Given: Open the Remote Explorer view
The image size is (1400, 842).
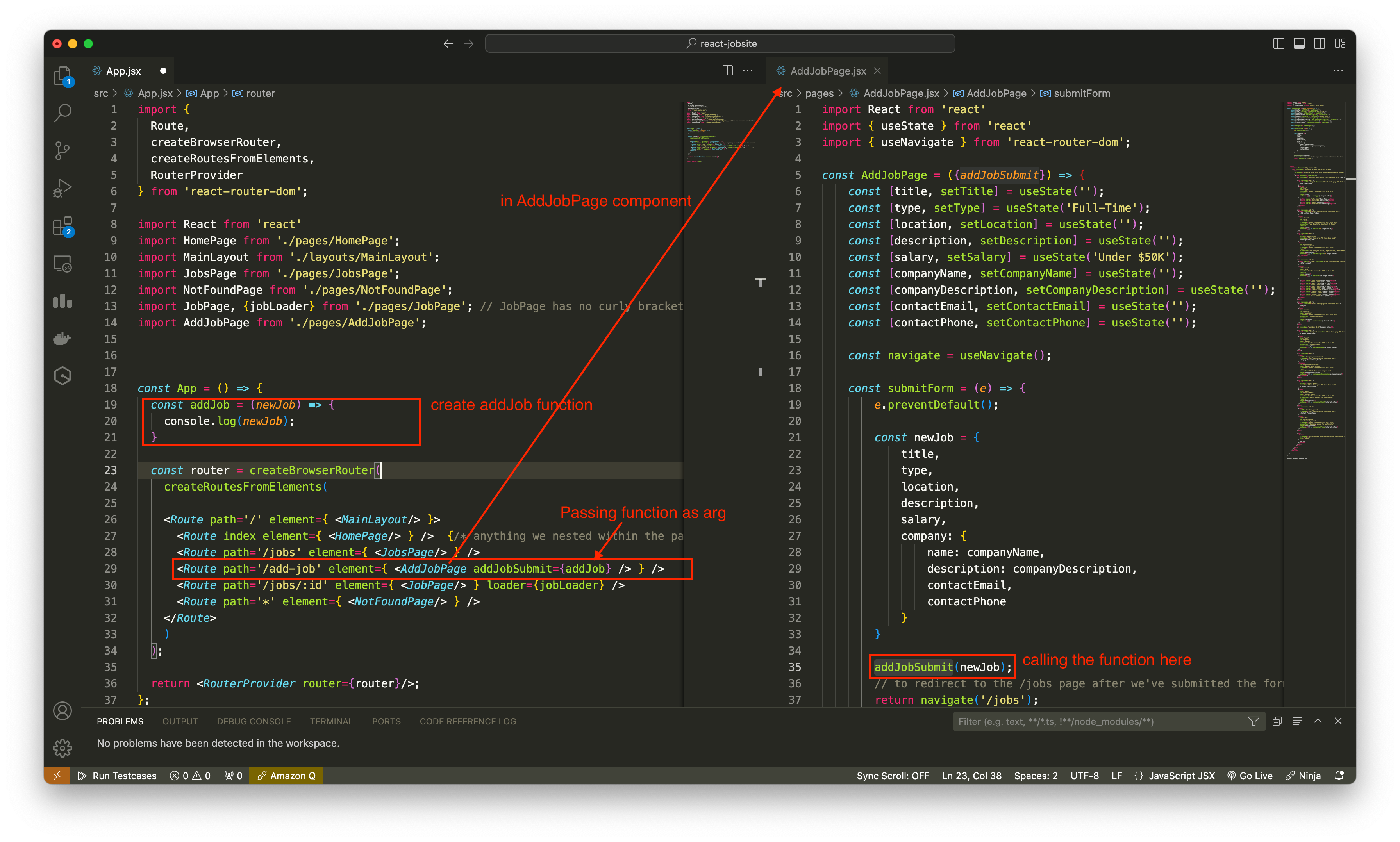Looking at the screenshot, I should pyautogui.click(x=62, y=264).
